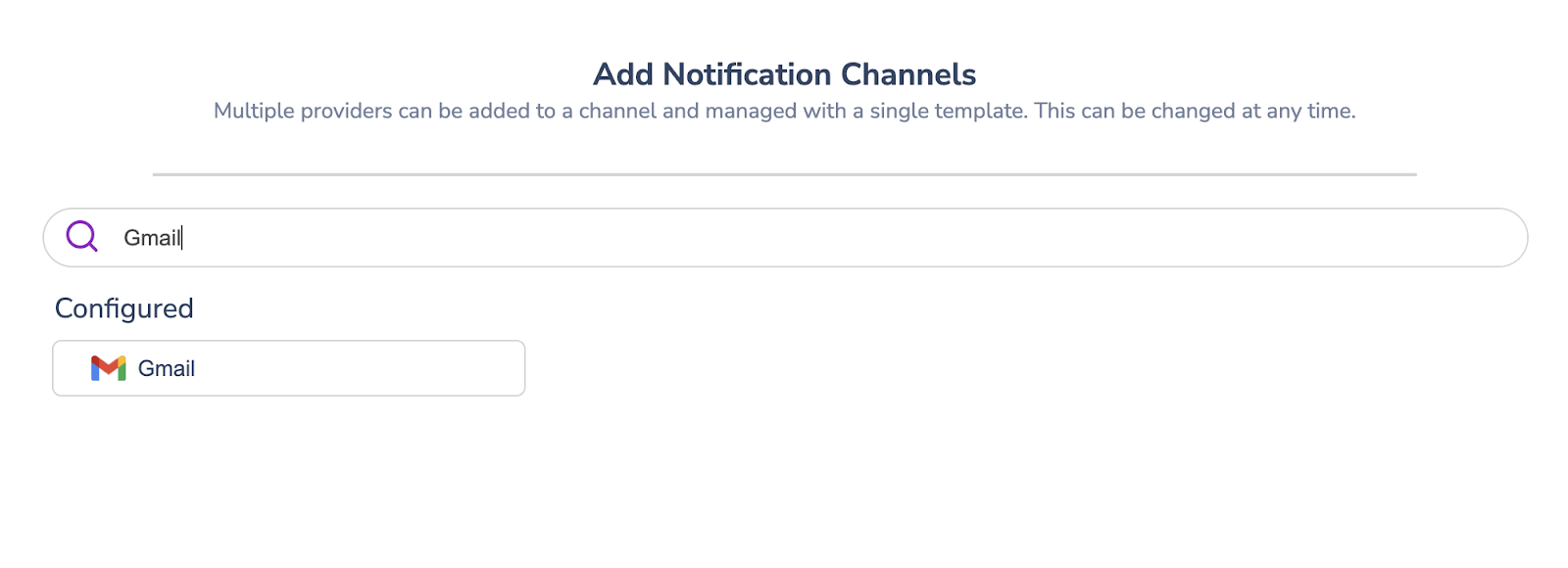Click the horizontal divider line below the subtitle

tap(784, 173)
